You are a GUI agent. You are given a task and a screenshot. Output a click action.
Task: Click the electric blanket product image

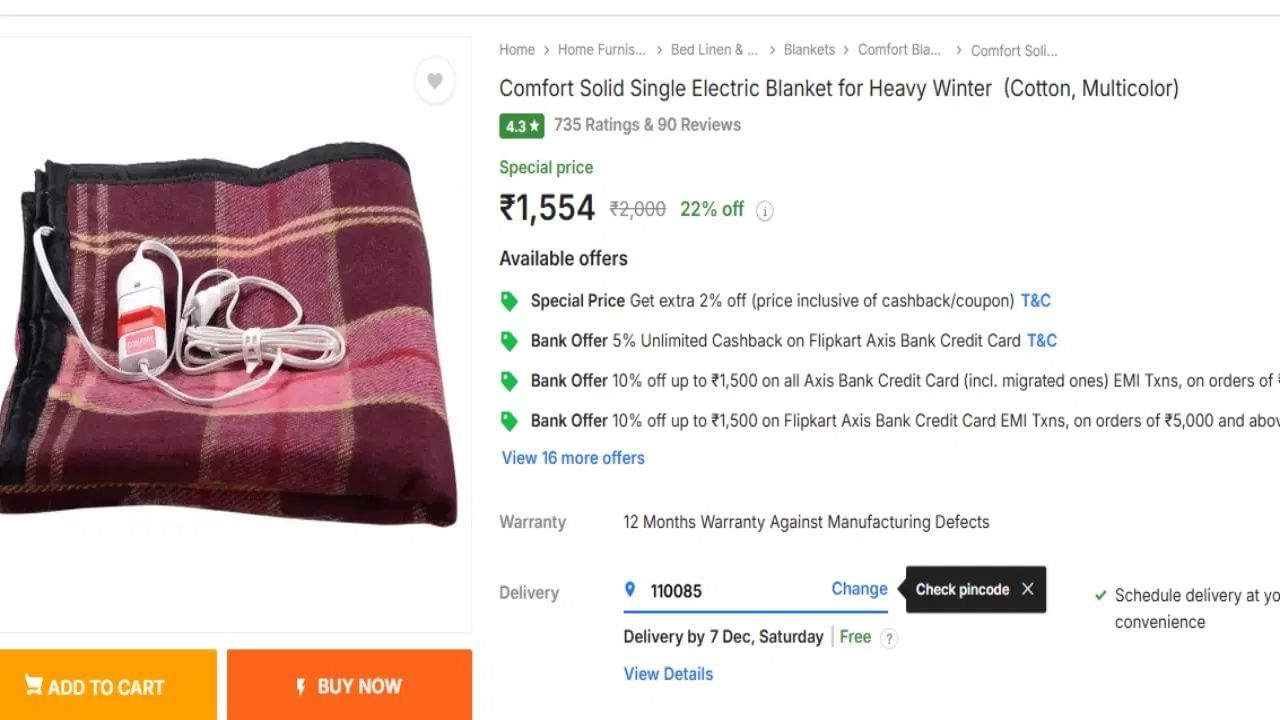[x=228, y=335]
